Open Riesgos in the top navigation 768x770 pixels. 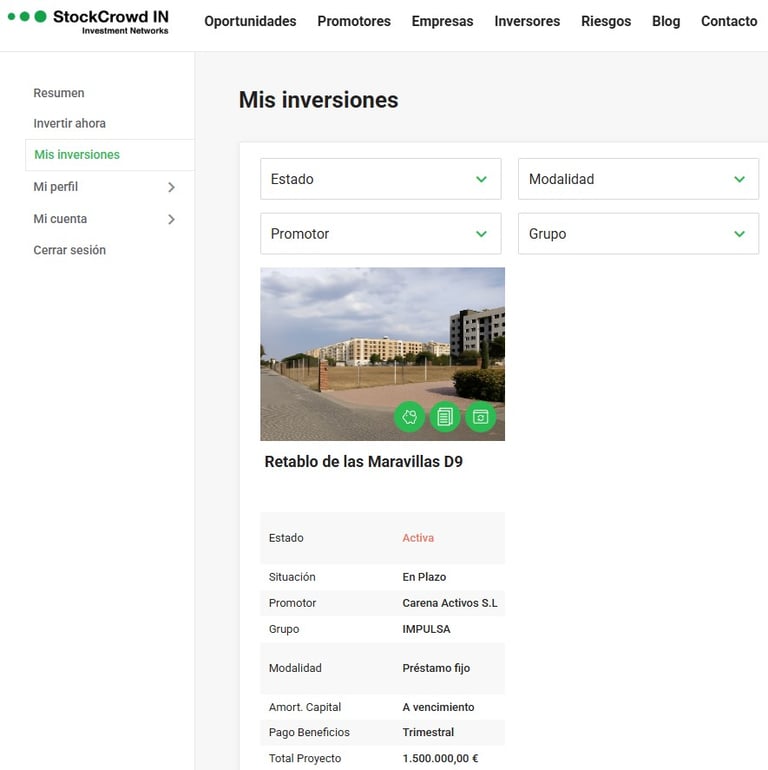click(606, 21)
